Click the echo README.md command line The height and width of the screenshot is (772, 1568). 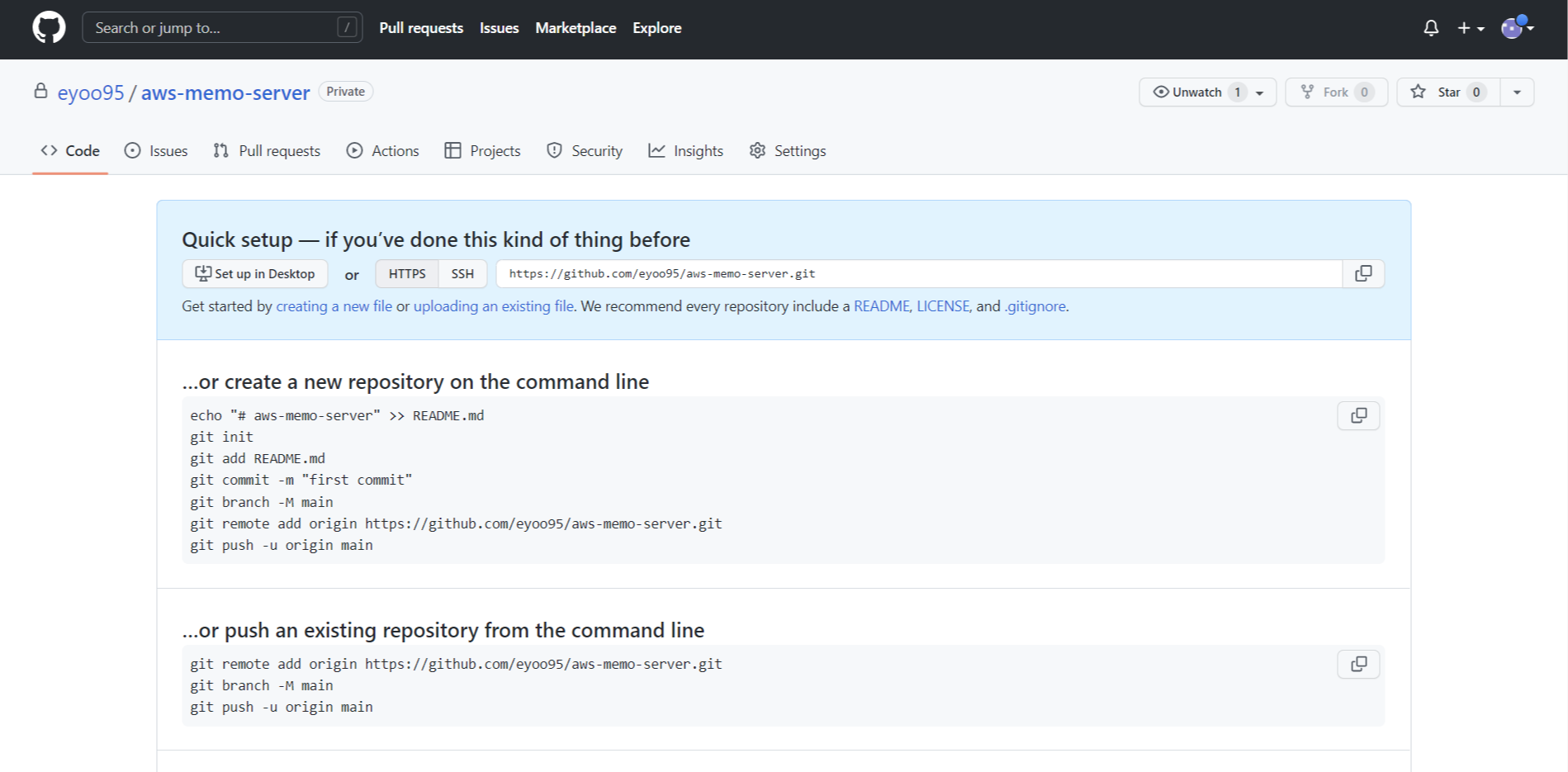coord(337,415)
